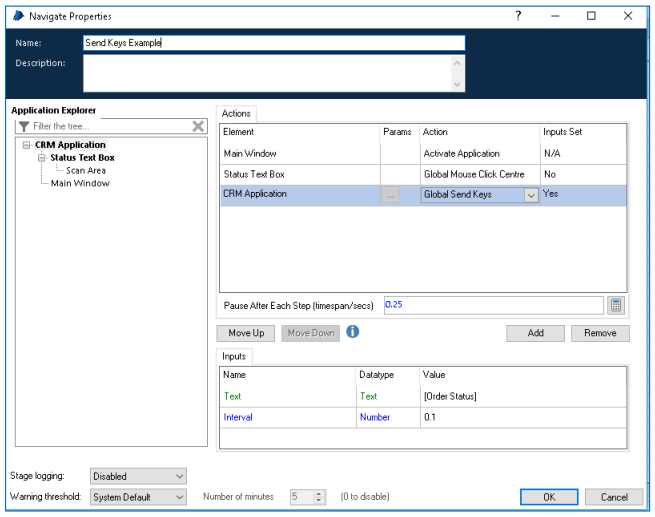Viewport: 655px width, 517px height.
Task: Collapse the CRM Application tree node
Action: (25, 146)
